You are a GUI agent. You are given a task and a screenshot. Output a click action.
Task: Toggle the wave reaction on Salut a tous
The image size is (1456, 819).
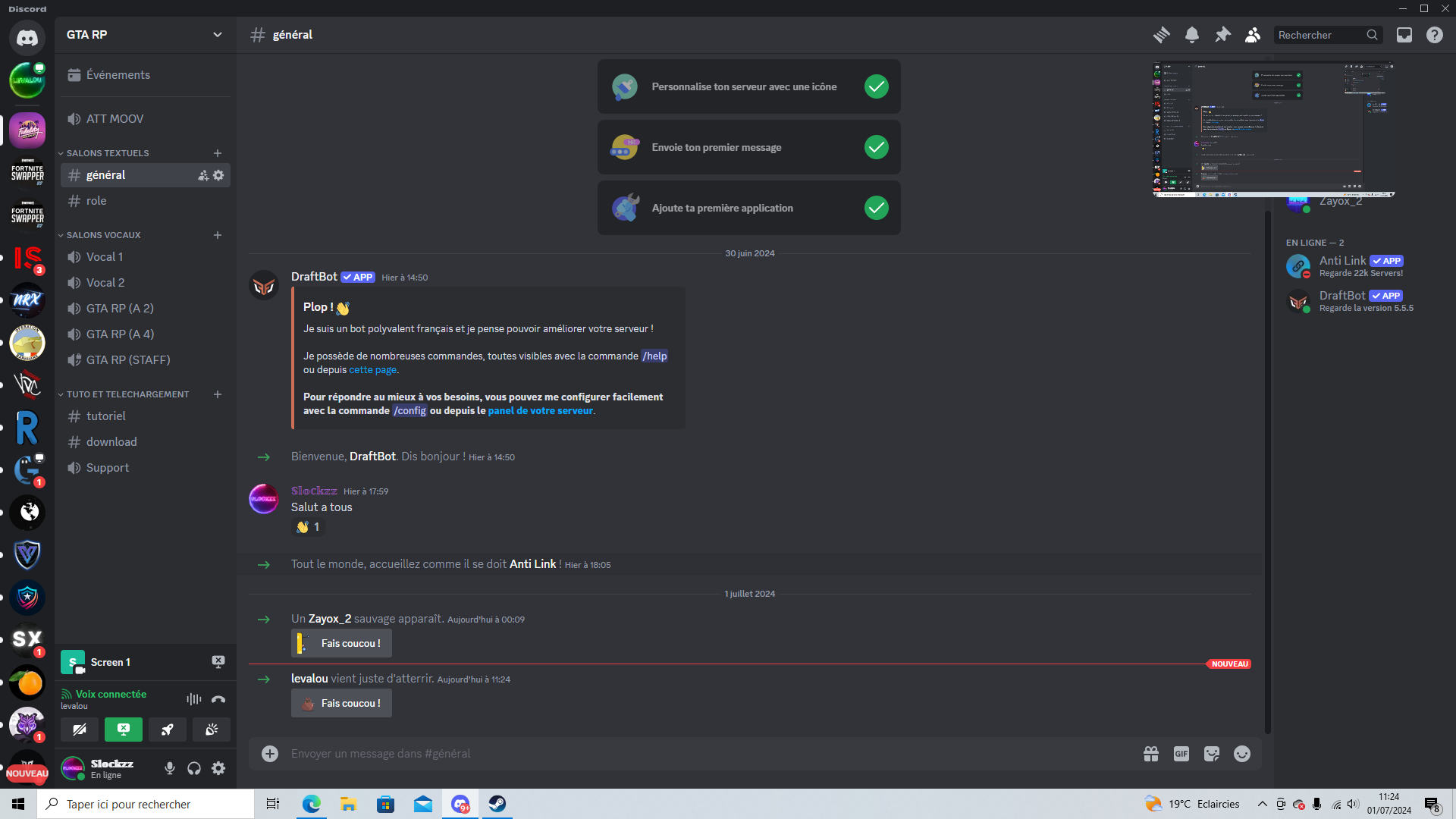pos(309,527)
